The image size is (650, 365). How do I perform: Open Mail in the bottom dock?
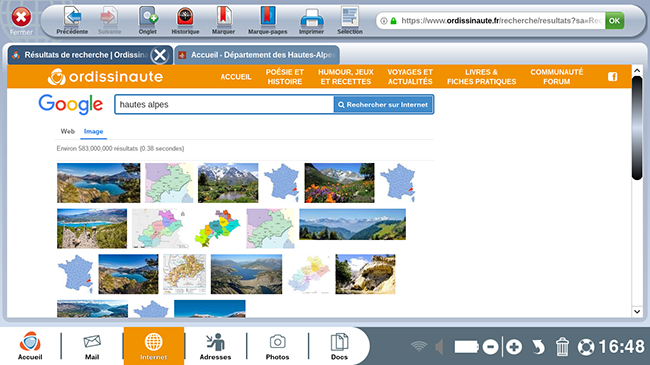click(x=92, y=346)
